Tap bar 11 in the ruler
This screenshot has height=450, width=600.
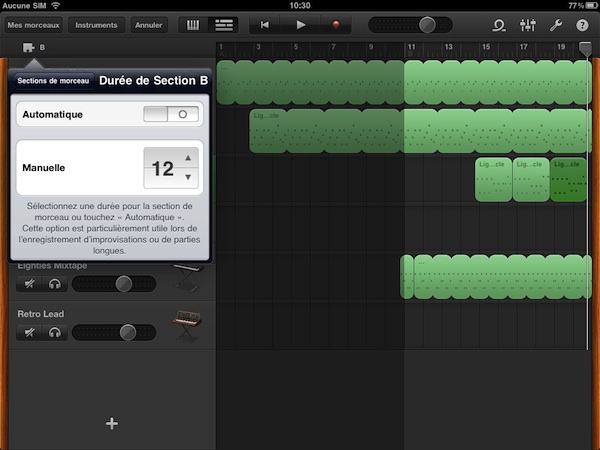(411, 47)
